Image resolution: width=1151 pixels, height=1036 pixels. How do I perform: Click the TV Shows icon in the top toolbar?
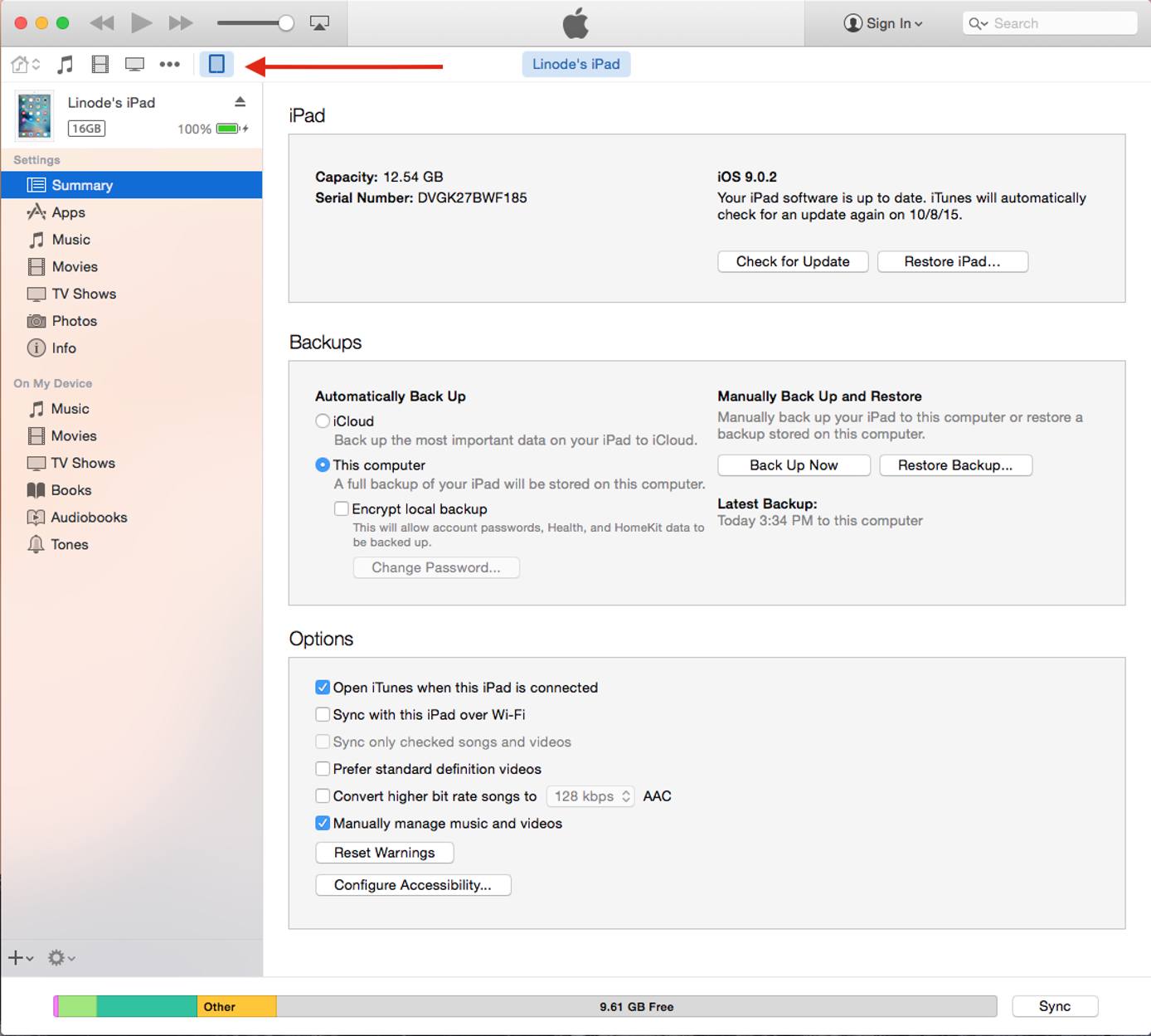click(134, 64)
